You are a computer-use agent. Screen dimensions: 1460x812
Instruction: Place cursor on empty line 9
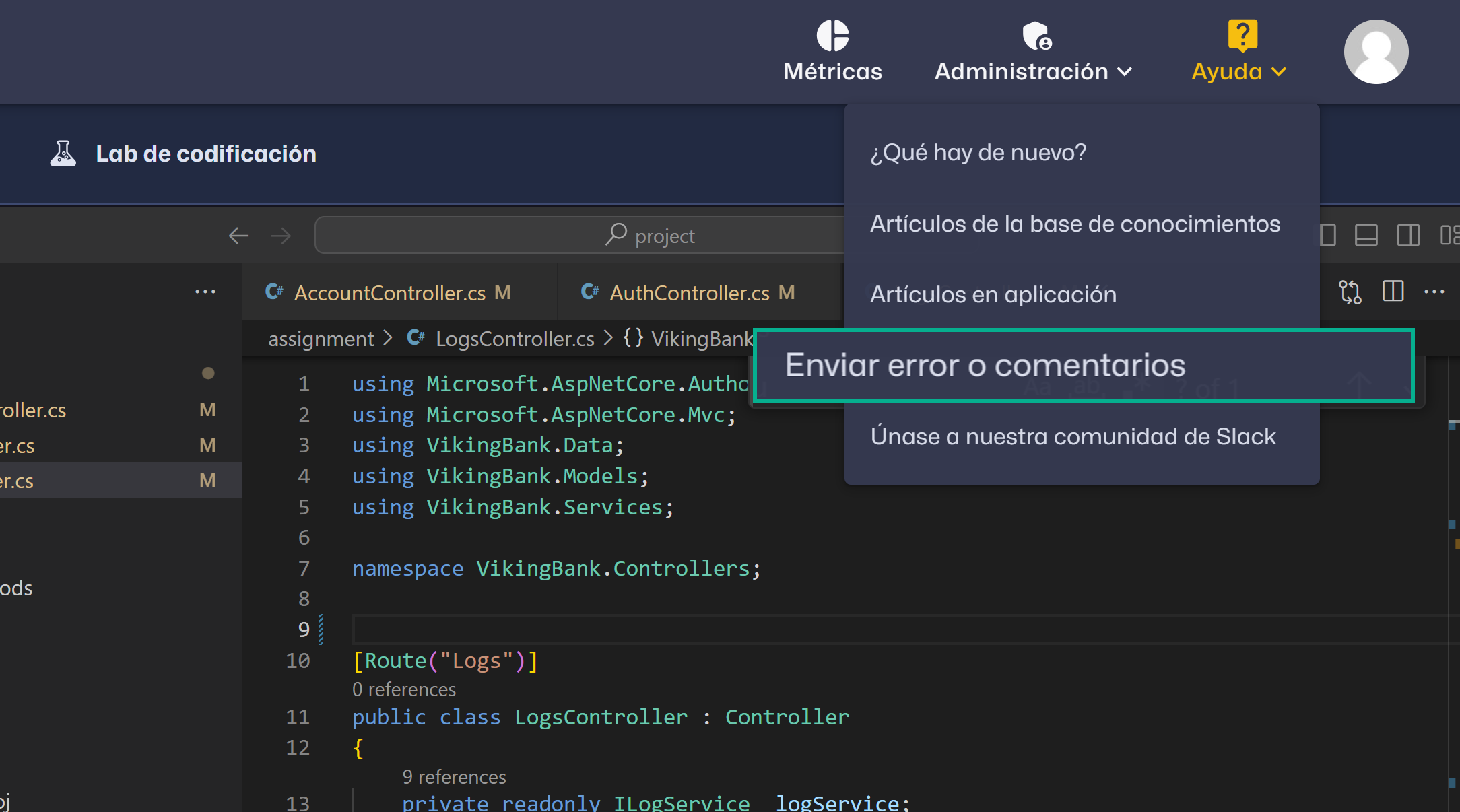[x=899, y=630]
